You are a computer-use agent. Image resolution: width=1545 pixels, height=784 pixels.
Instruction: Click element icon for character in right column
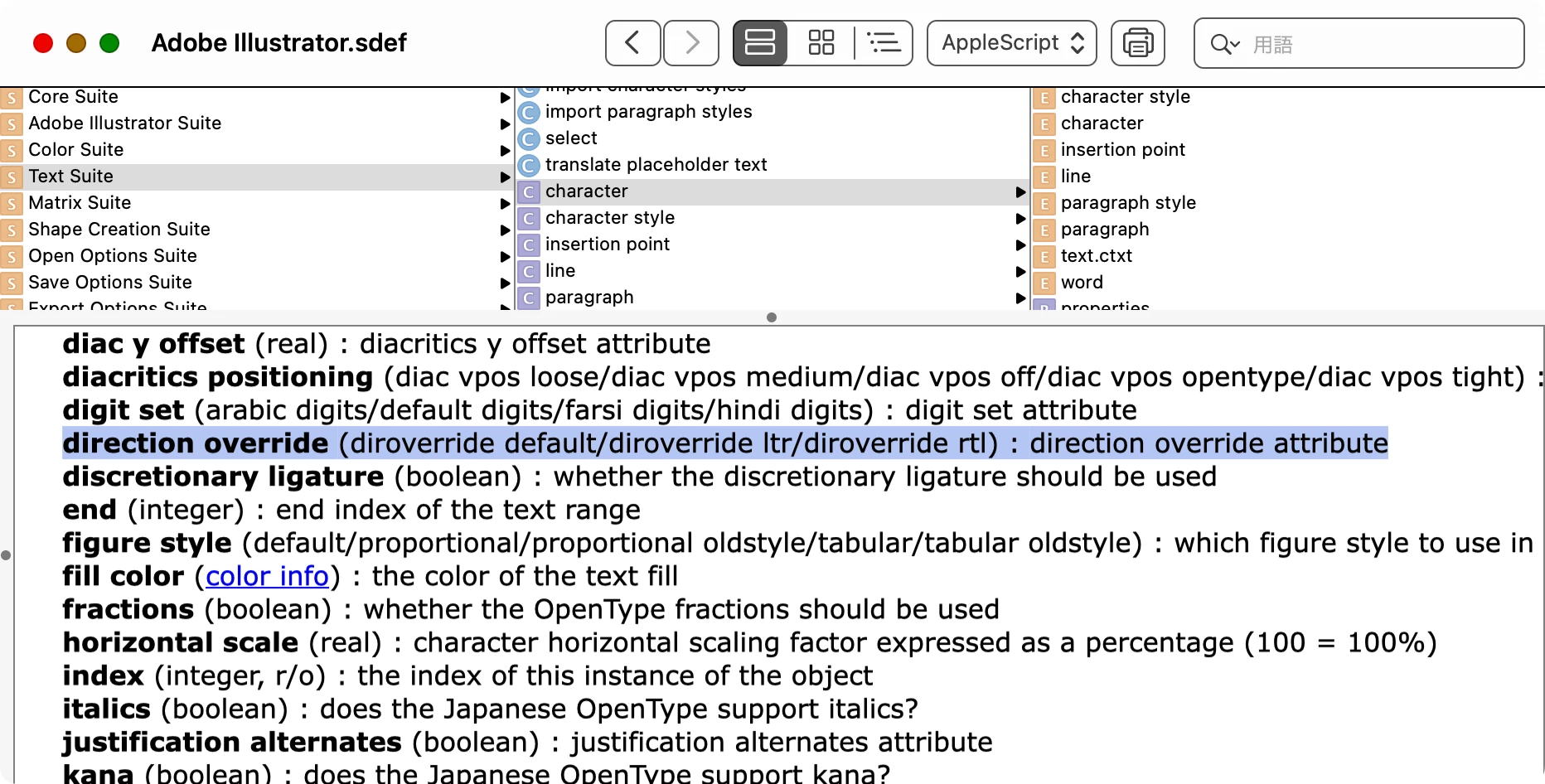1044,124
